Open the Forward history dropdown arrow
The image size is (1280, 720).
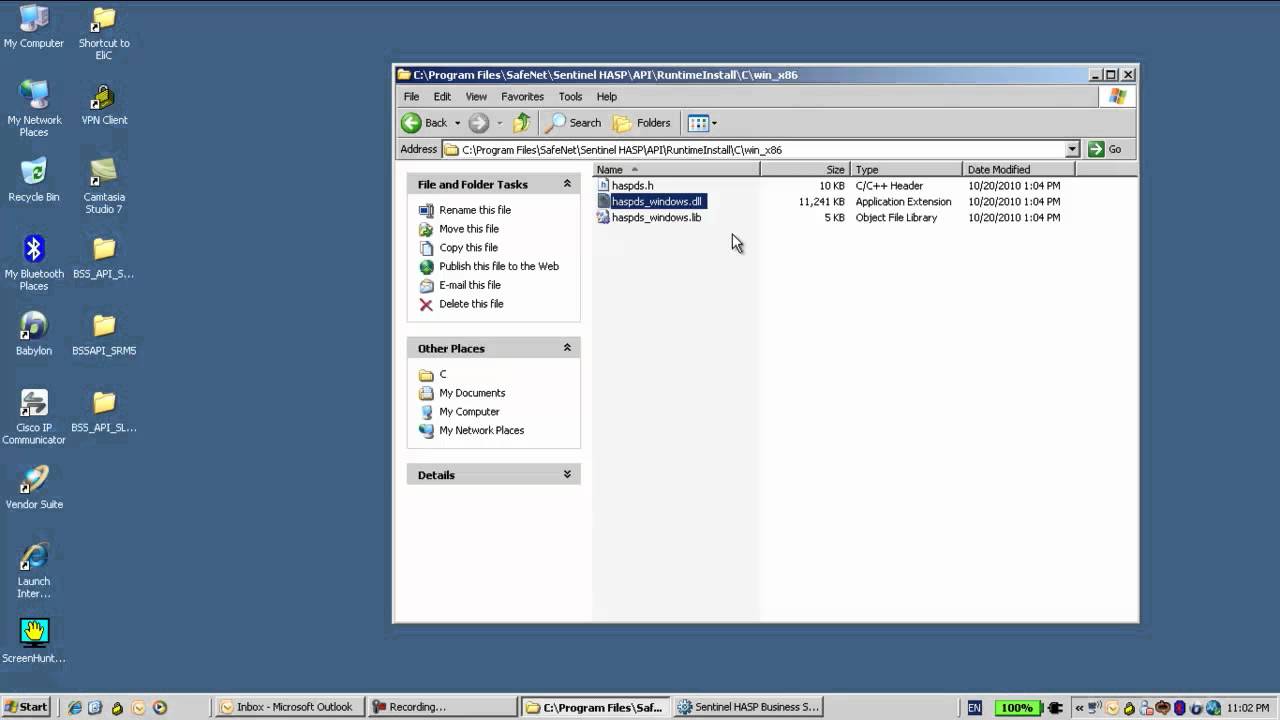499,123
